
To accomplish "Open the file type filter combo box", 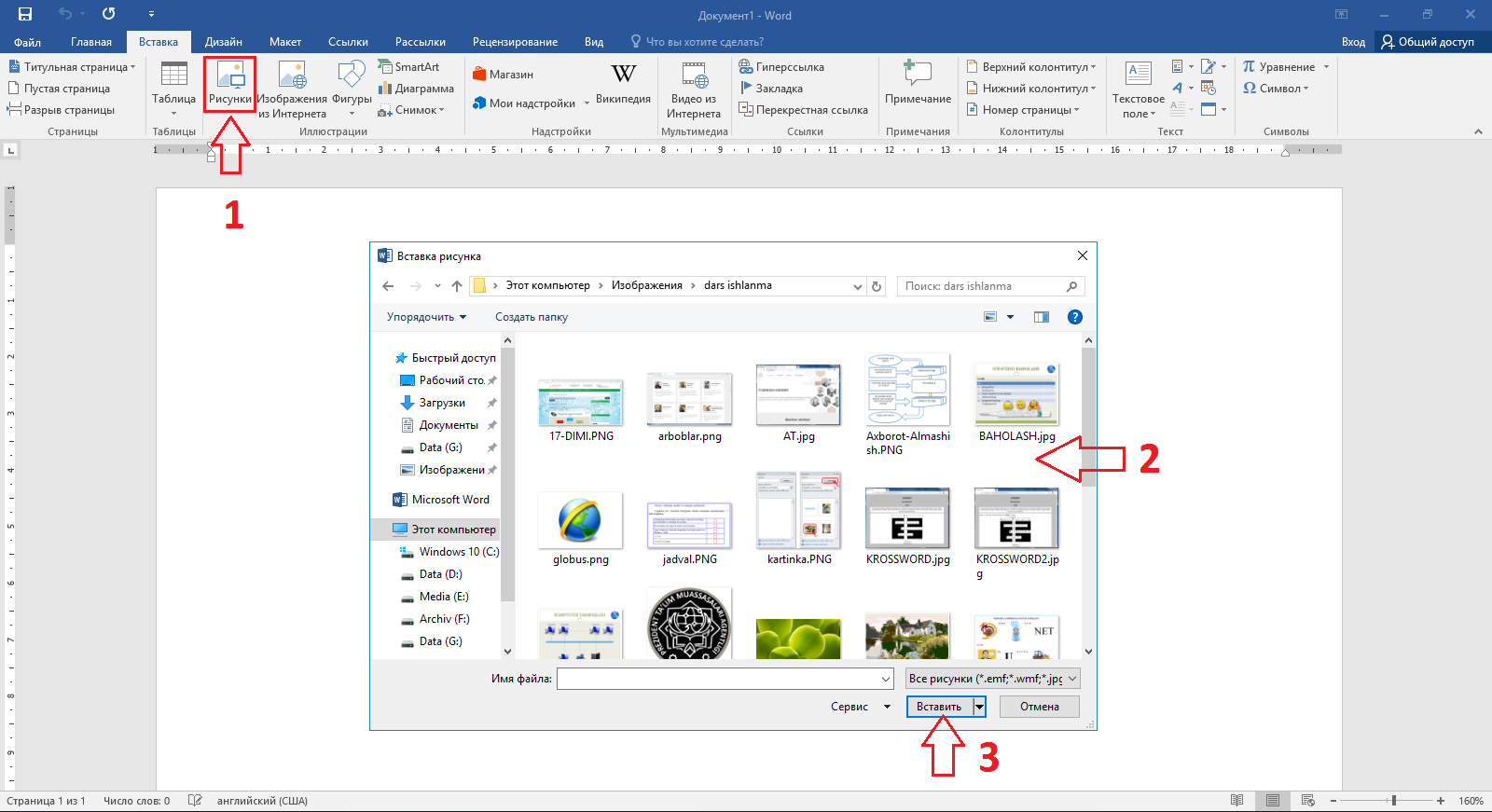I will point(992,679).
